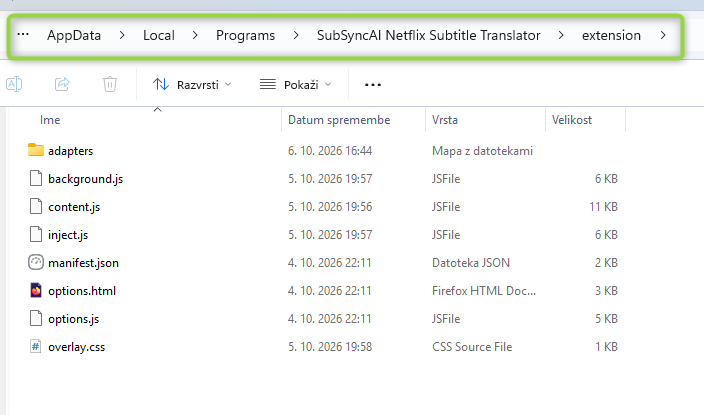Show hidden breadcrumb path ellipsis
Viewport: 704px width, 415px height.
point(23,35)
